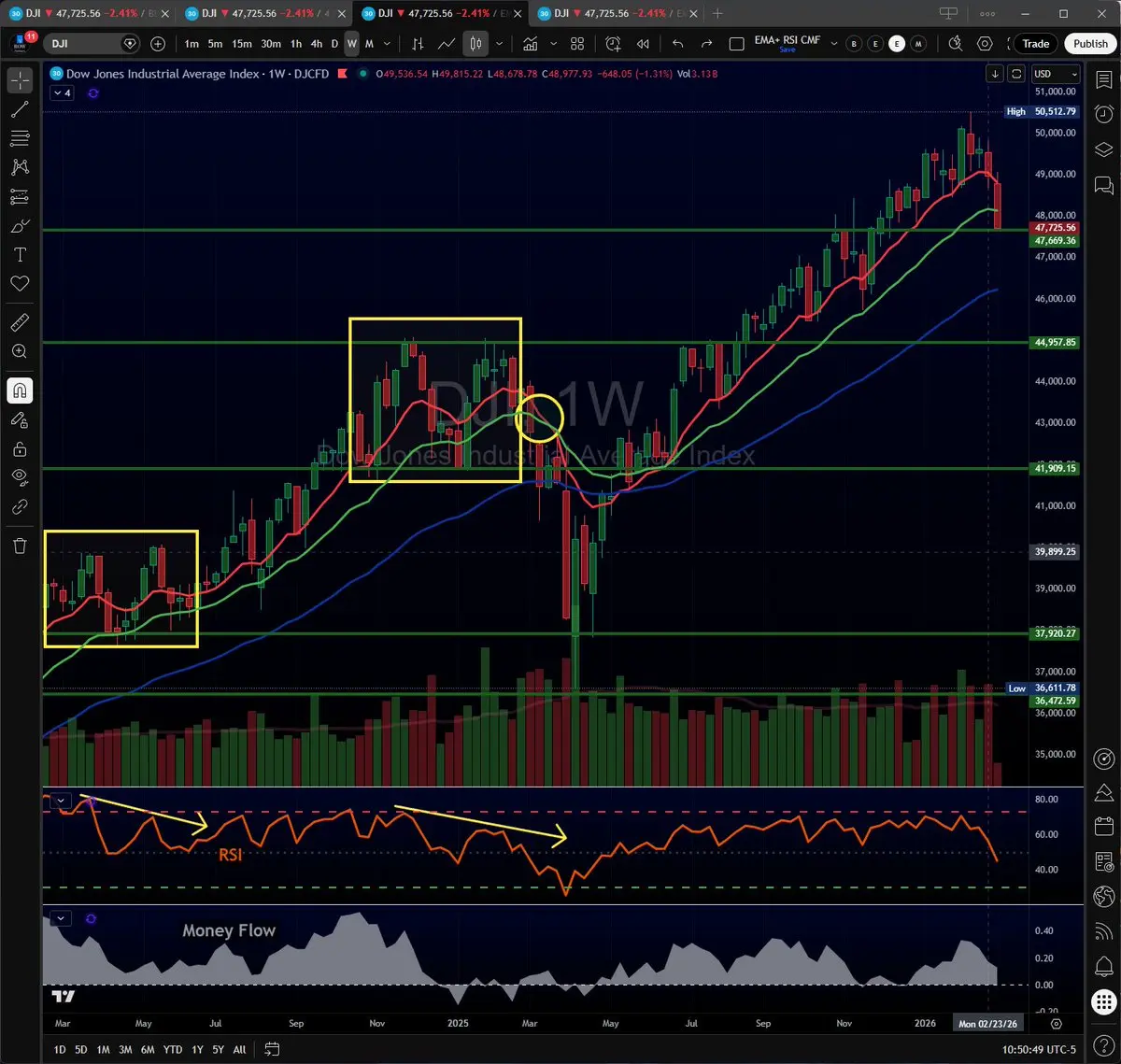Expand the indicator favorites dropdown arrow
The image size is (1121, 1064).
554,44
